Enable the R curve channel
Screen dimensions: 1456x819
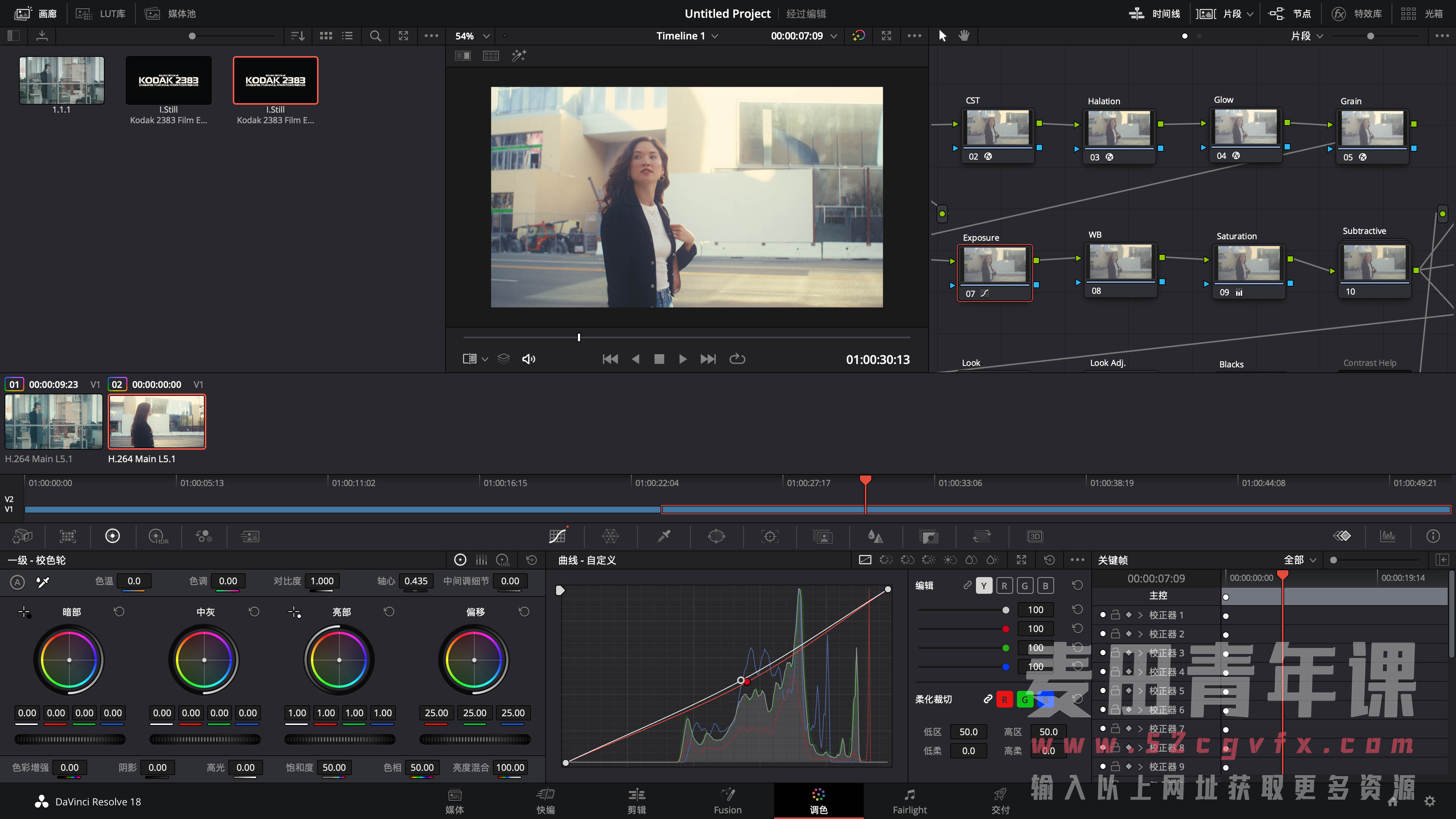tap(1004, 585)
